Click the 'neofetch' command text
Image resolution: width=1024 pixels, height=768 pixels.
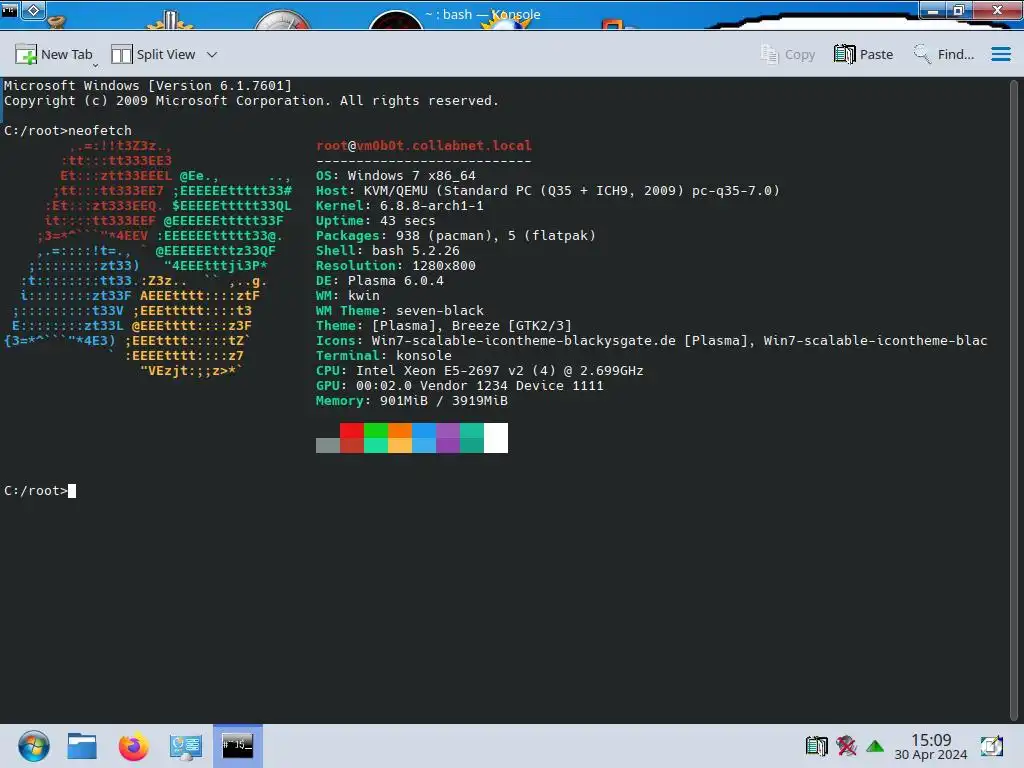click(x=100, y=131)
